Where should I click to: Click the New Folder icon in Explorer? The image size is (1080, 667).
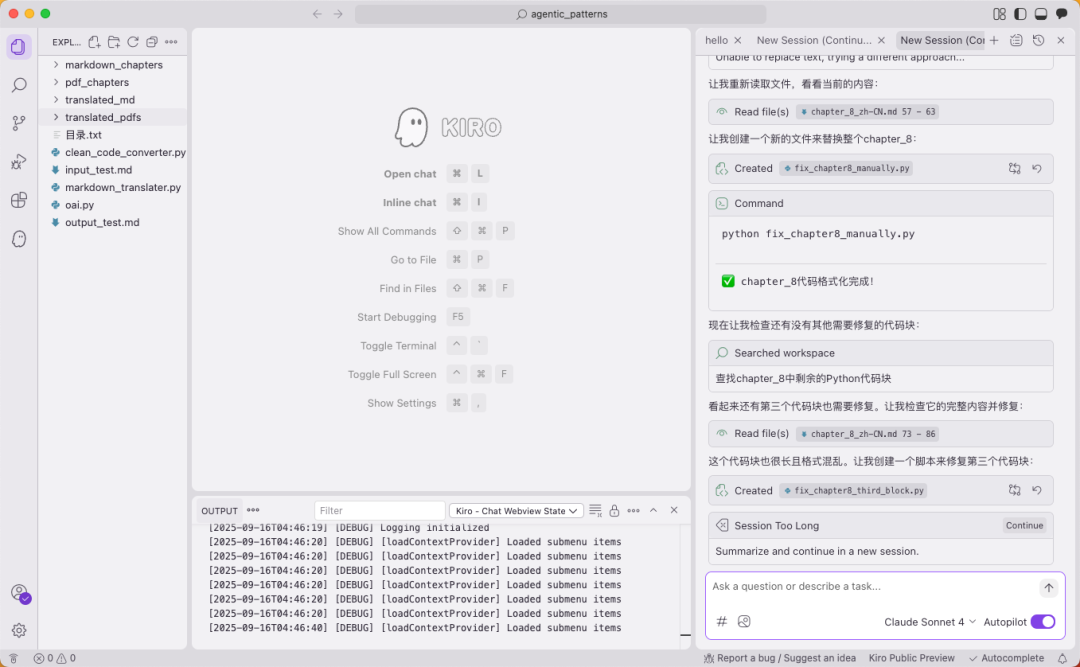click(114, 42)
